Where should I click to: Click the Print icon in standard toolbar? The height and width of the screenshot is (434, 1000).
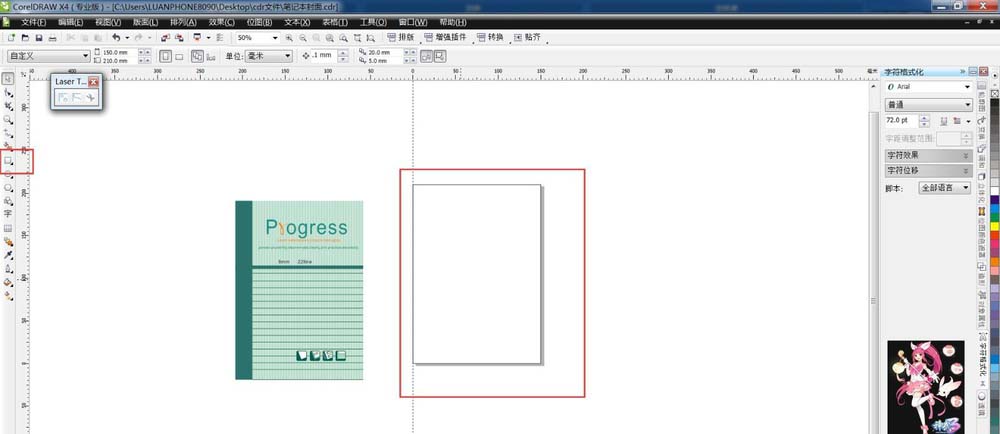point(53,38)
